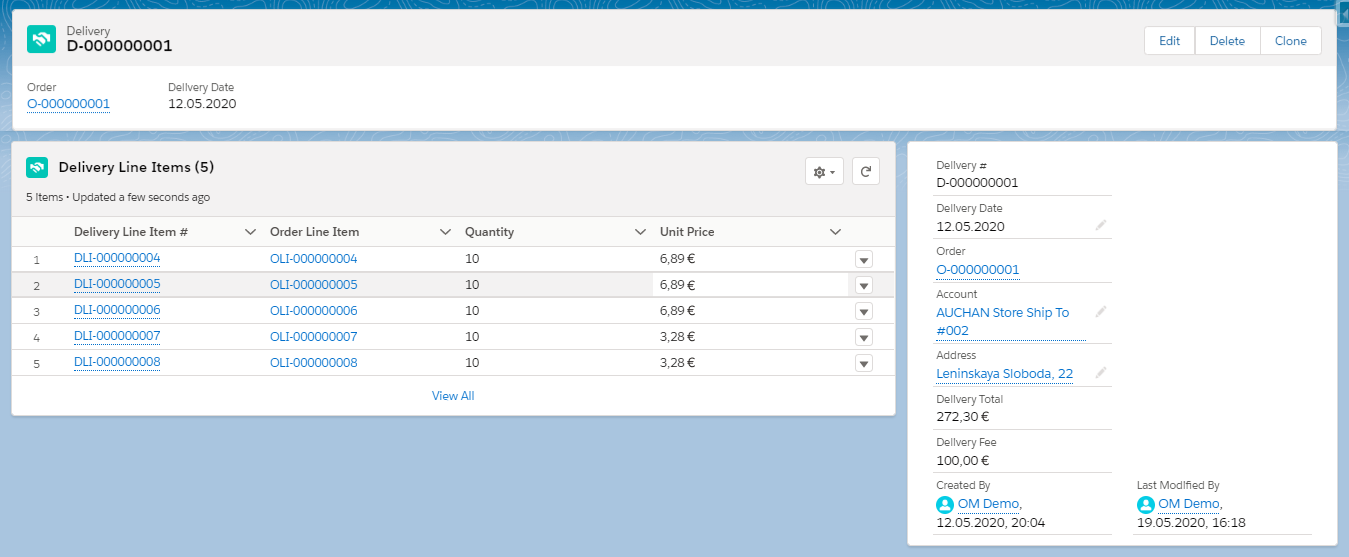Edit Delivery Date using pencil icon
The width and height of the screenshot is (1349, 557).
1101,226
